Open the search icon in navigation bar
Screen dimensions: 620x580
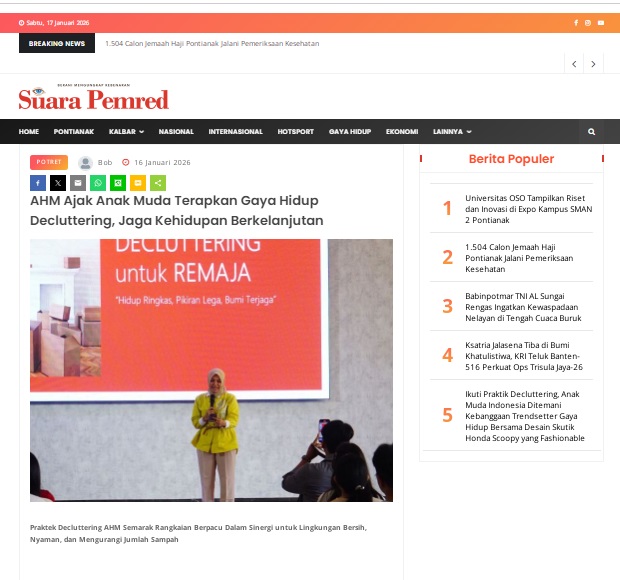[592, 132]
